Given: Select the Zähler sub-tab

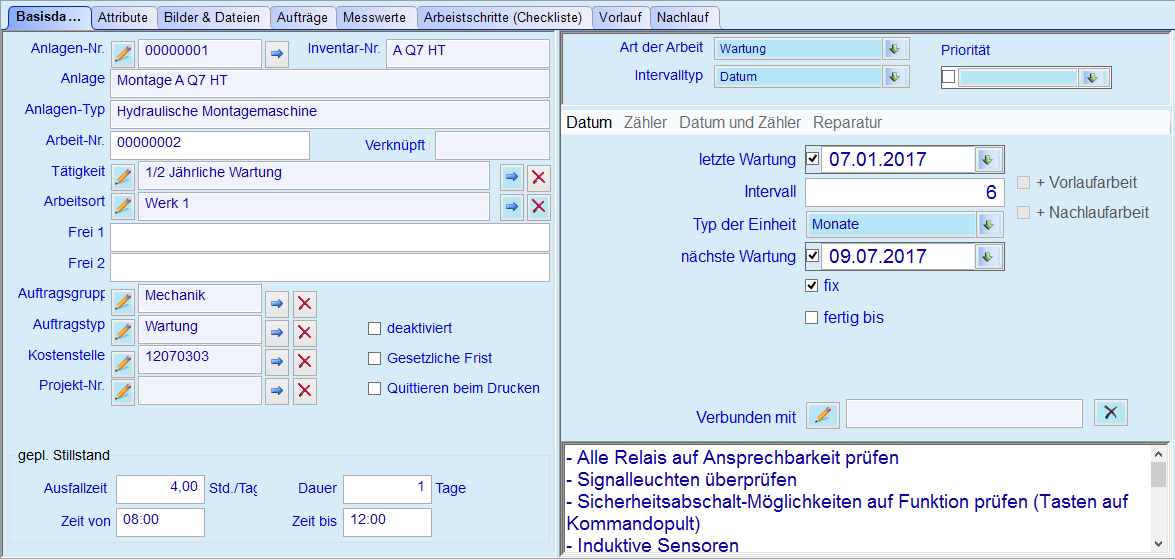Looking at the screenshot, I should (x=645, y=122).
